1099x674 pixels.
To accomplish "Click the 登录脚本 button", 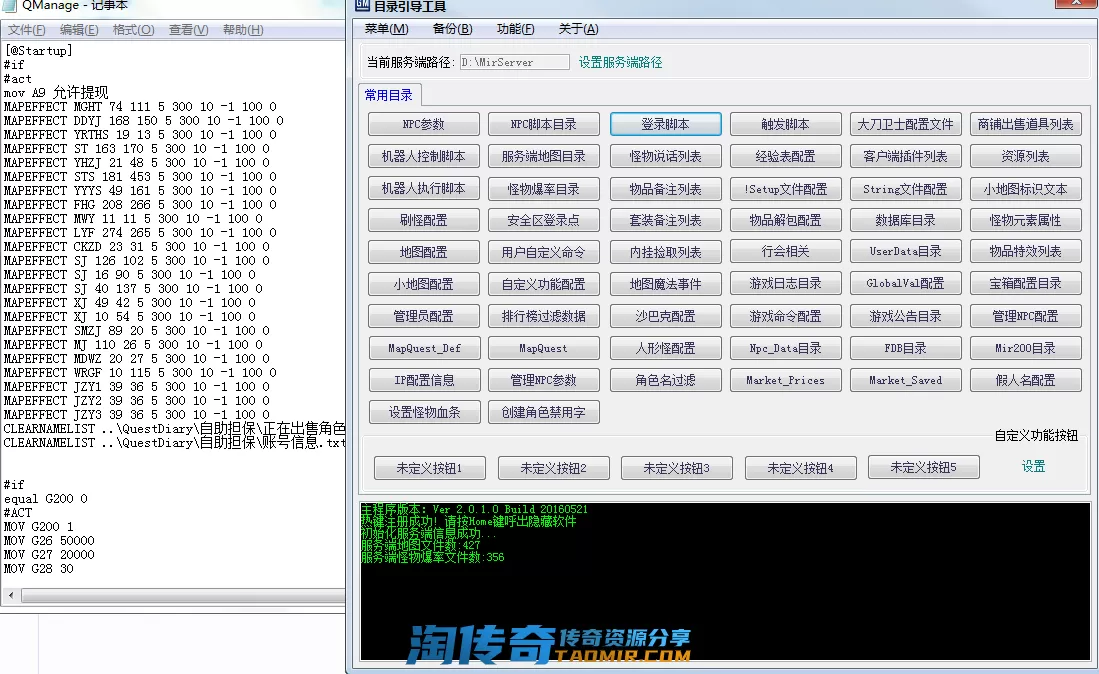I will click(666, 124).
